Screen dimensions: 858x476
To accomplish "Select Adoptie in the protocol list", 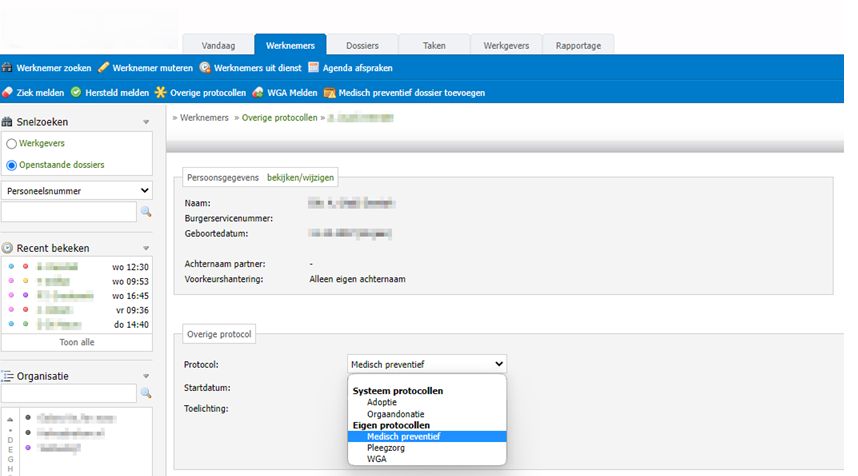I will click(x=383, y=402).
